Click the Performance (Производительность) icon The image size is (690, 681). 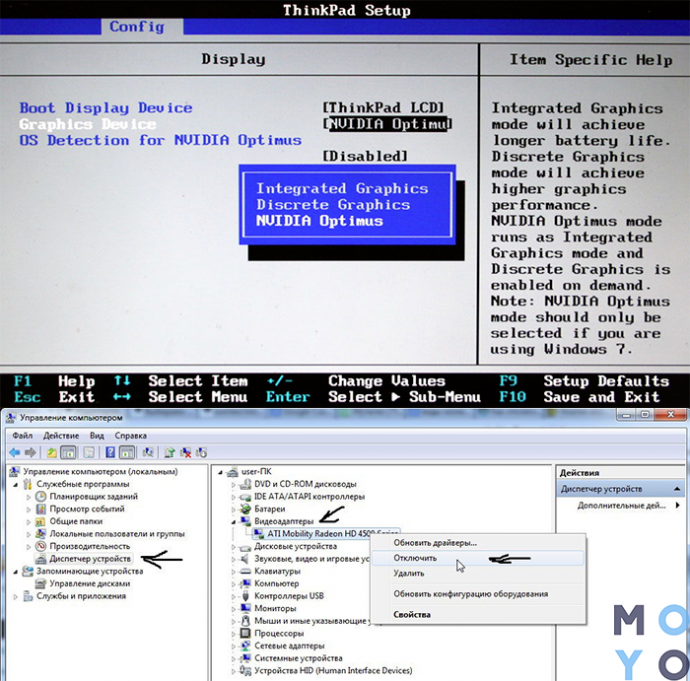pos(41,547)
